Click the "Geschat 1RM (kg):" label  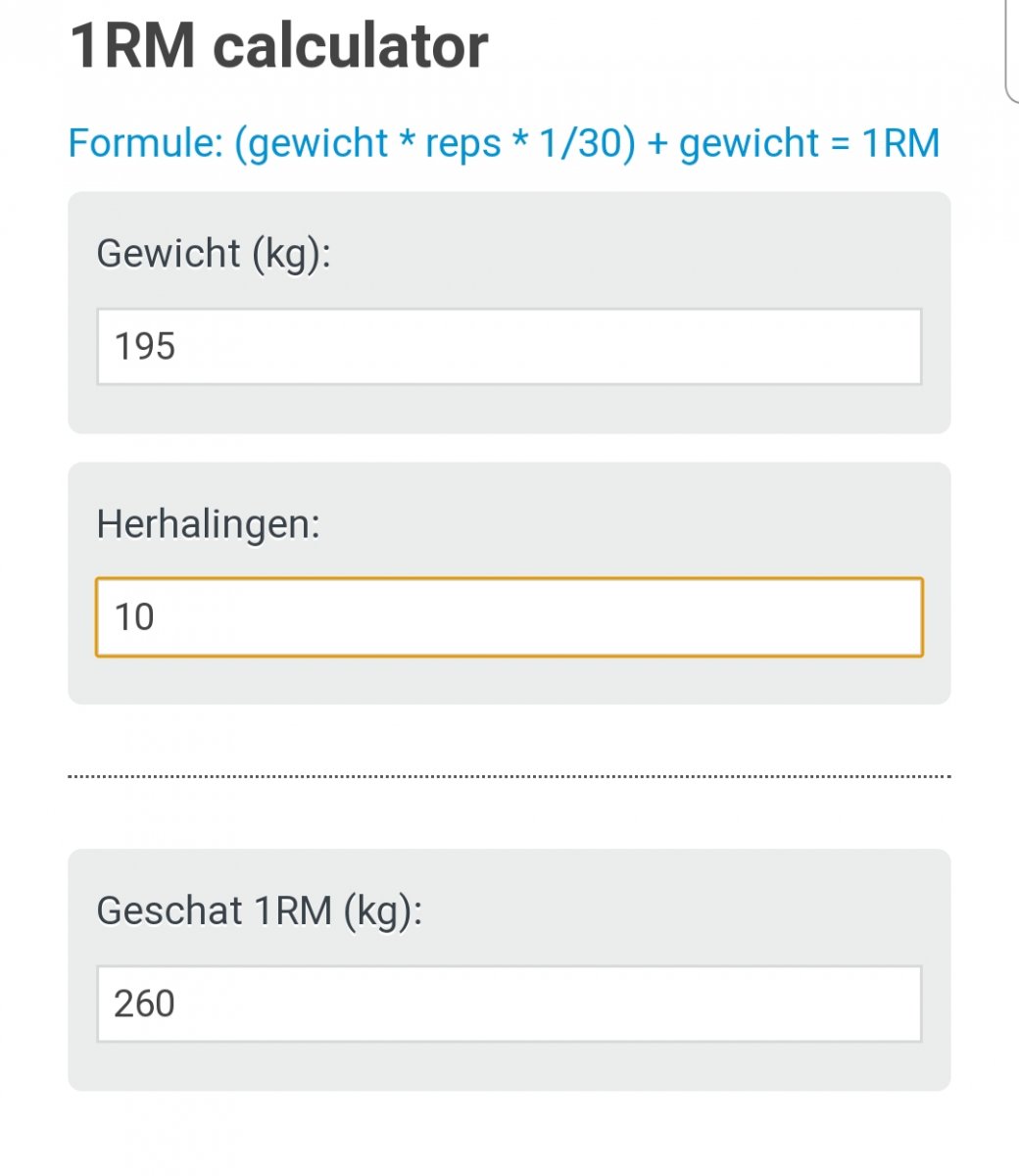(259, 911)
